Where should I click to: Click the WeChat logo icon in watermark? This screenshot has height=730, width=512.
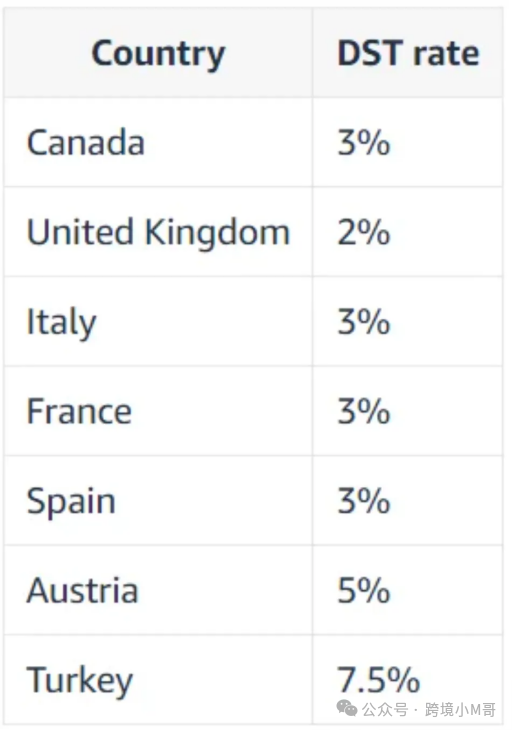tap(347, 709)
